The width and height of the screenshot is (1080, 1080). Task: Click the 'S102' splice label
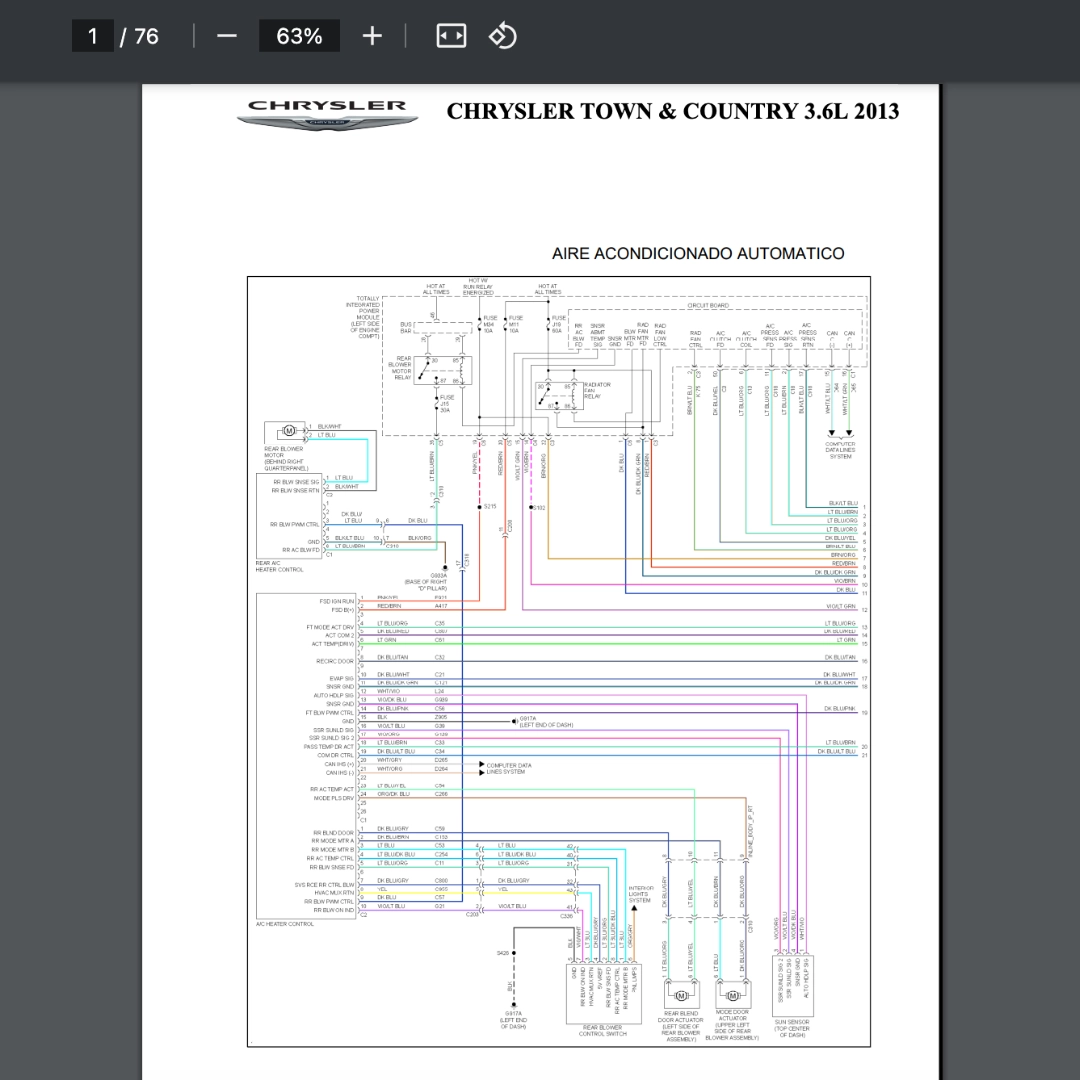539,508
